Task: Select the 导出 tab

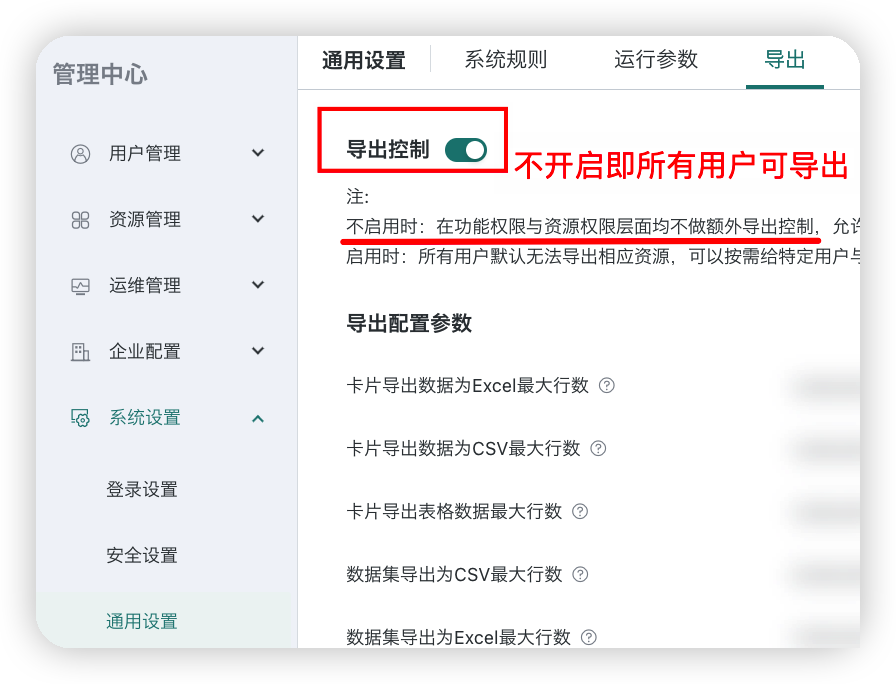Action: pos(785,59)
